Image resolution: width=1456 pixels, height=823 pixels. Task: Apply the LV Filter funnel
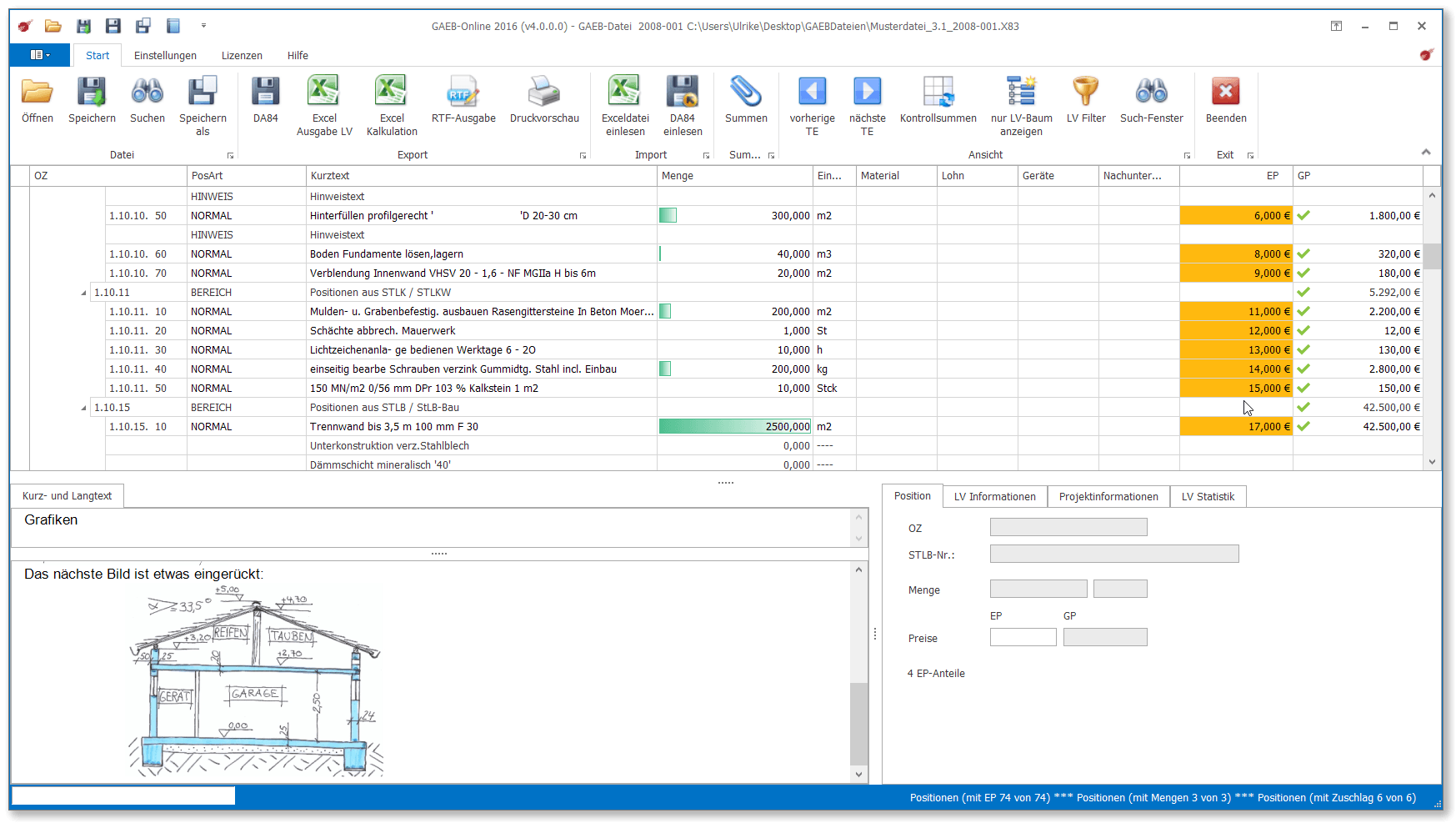[x=1085, y=93]
